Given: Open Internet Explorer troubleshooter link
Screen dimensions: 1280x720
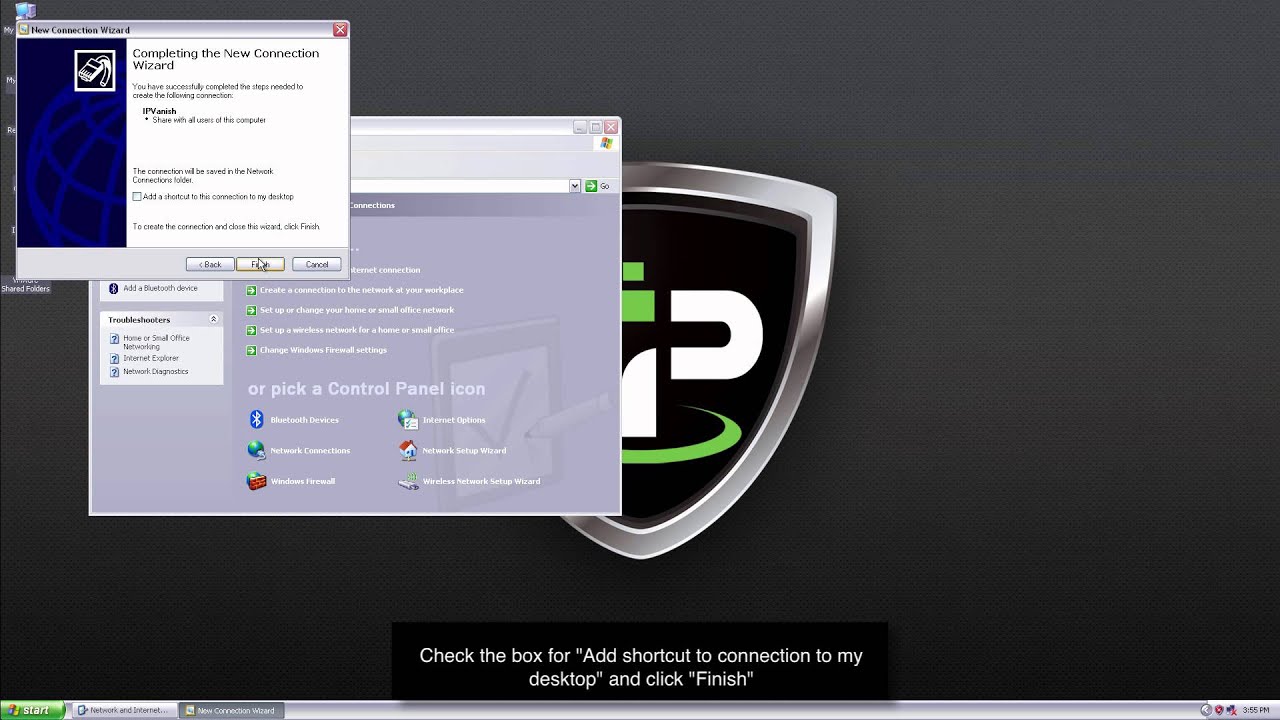Looking at the screenshot, I should (151, 358).
